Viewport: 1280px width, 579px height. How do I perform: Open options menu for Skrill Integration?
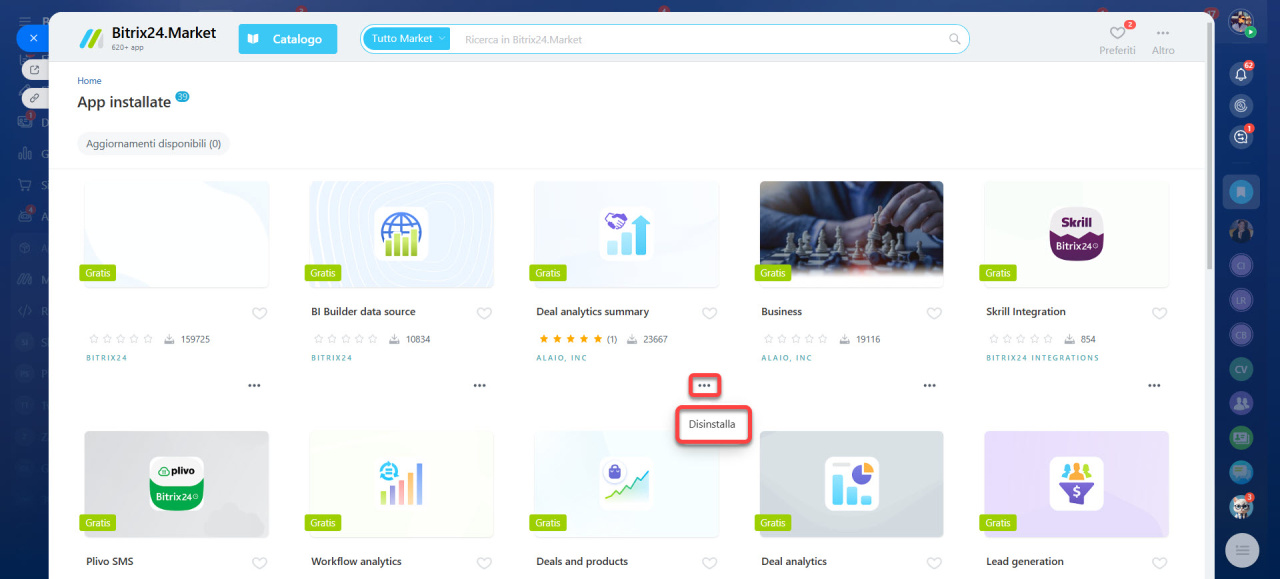[1154, 385]
